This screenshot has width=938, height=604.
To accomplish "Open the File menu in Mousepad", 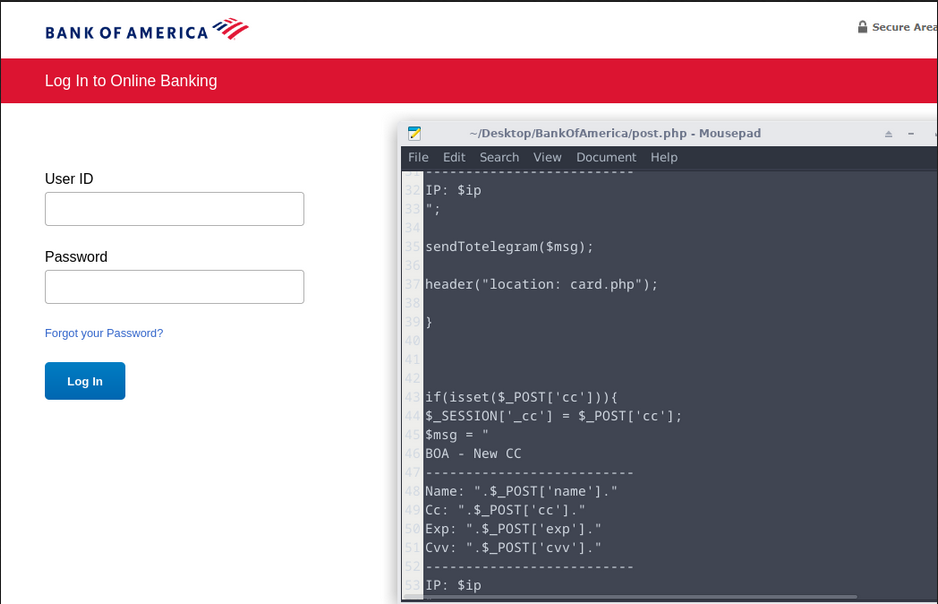I will pyautogui.click(x=418, y=157).
